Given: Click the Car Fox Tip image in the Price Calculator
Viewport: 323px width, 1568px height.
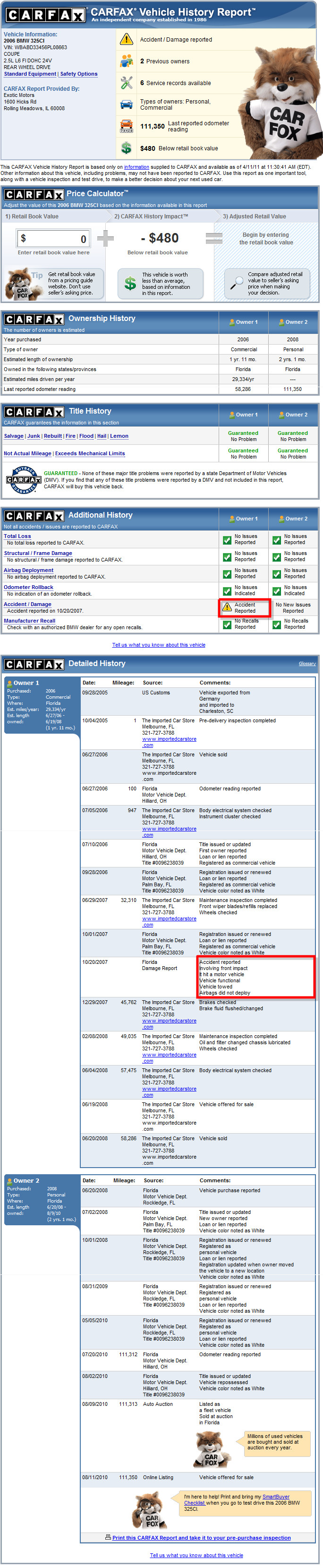Looking at the screenshot, I should [x=23, y=284].
